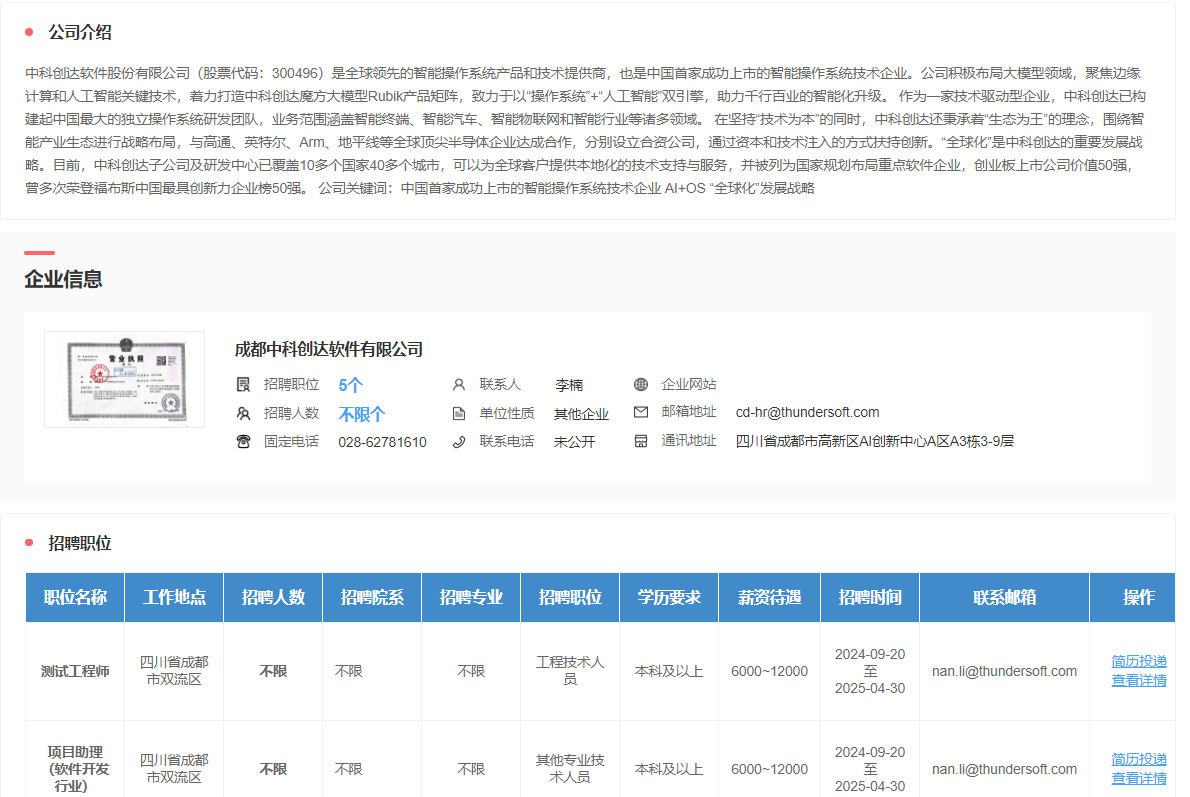
Task: Click the 本科及以上 requirement for 项目助理
Action: point(669,769)
